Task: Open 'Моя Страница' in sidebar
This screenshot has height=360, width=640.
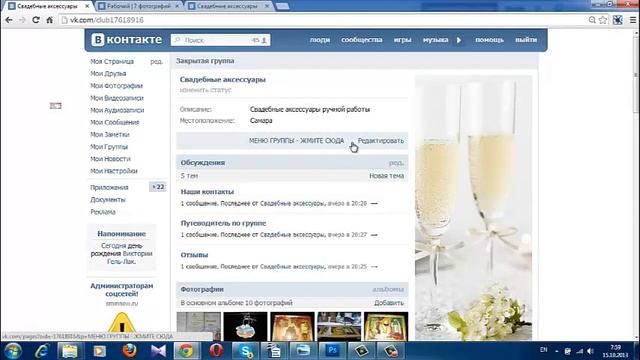Action: (x=112, y=61)
